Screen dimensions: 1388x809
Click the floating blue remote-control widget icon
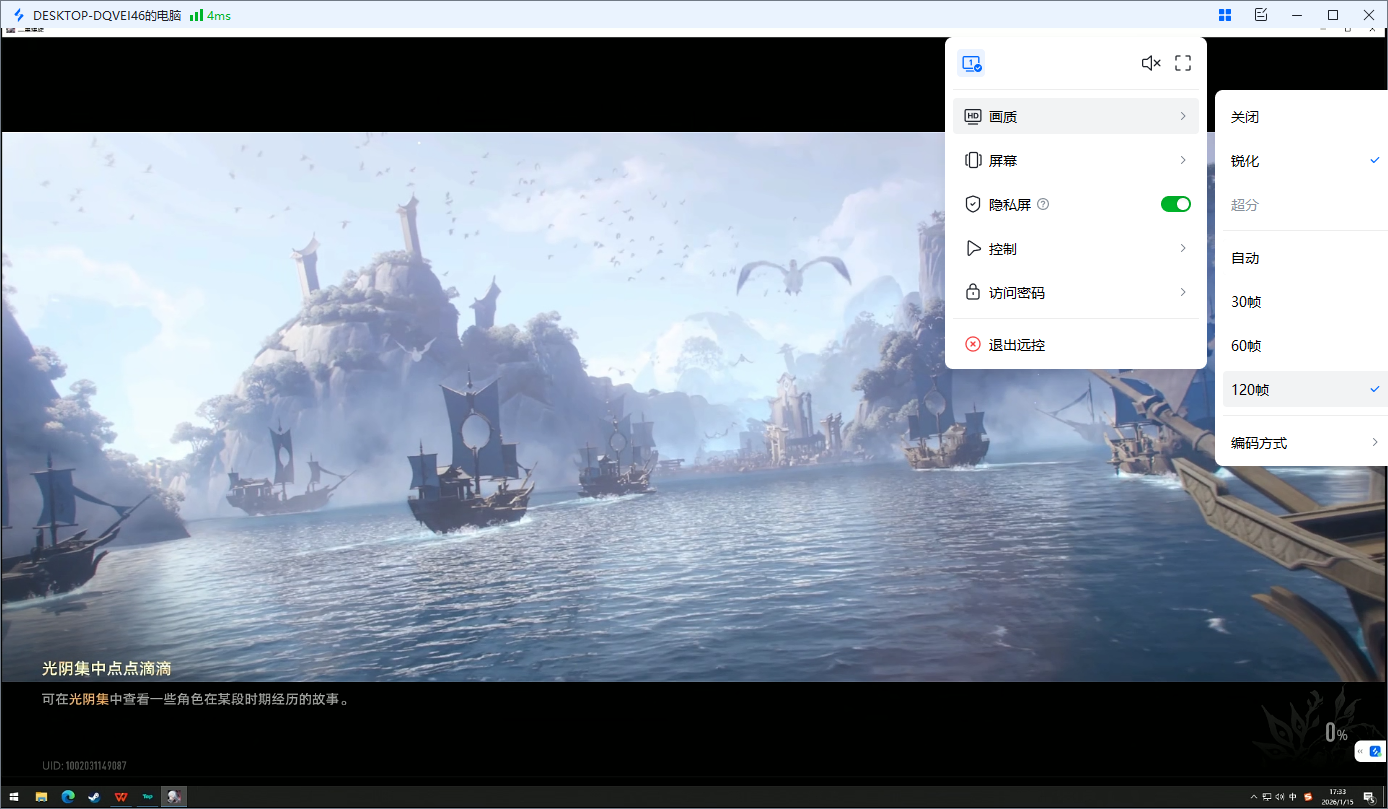pos(1375,751)
